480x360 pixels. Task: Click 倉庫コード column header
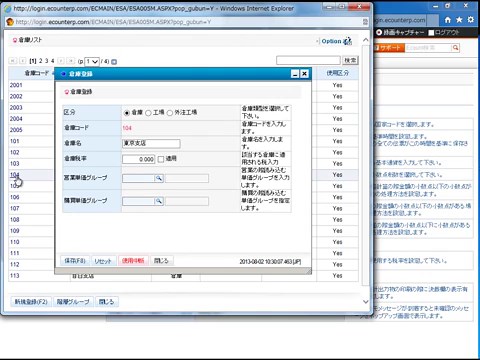point(36,73)
